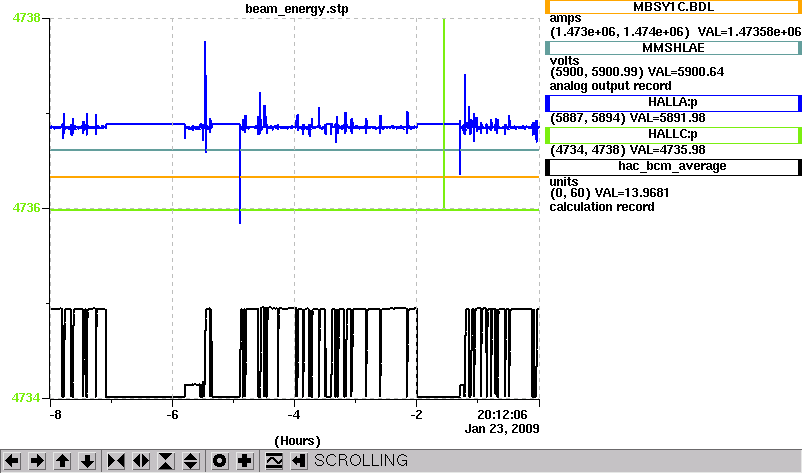Click the VAL=4735.98 reading under HALLC:p
This screenshot has width=802, height=473.
click(x=667, y=150)
